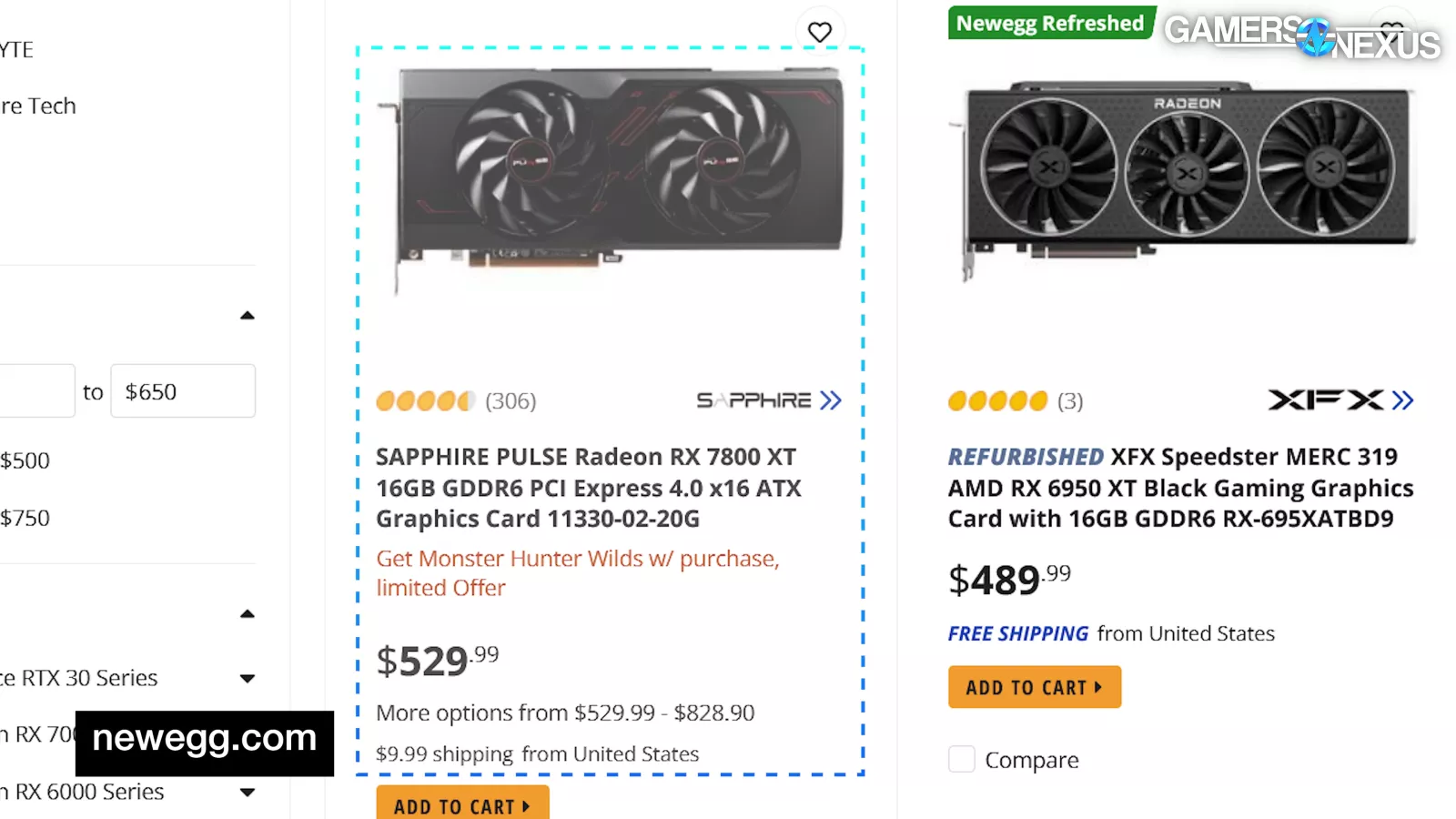The width and height of the screenshot is (1456, 819).
Task: Expand RTX 30 Series dropdown
Action: click(248, 679)
